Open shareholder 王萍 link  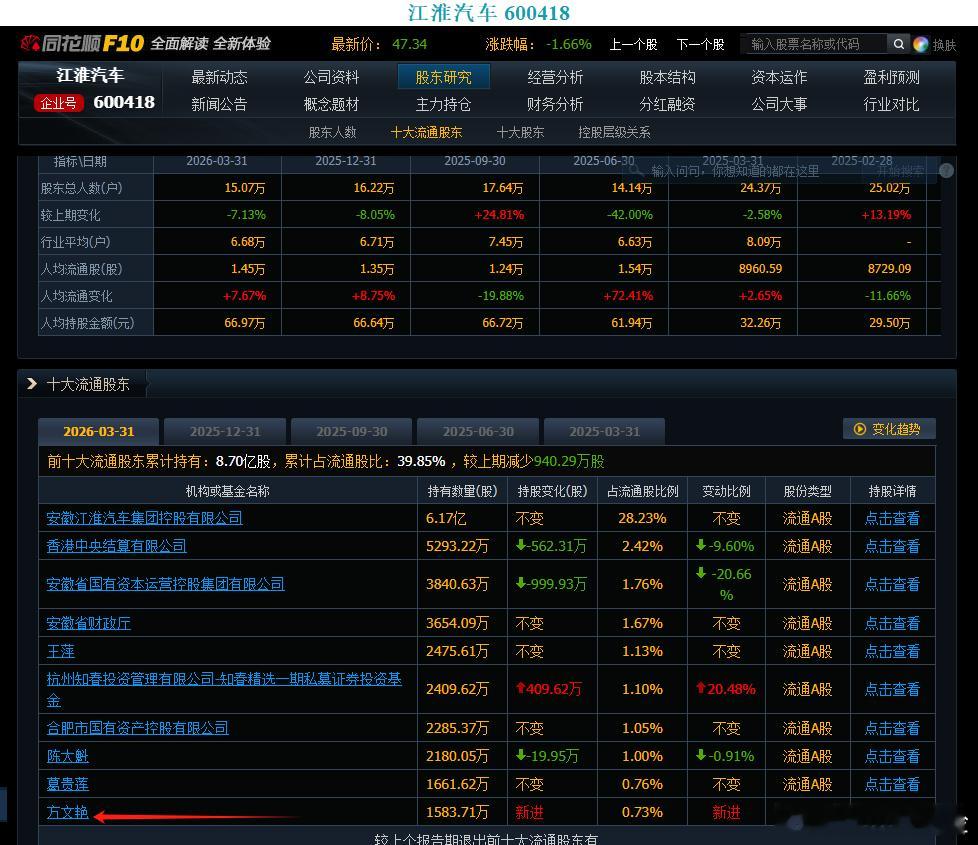tap(61, 652)
